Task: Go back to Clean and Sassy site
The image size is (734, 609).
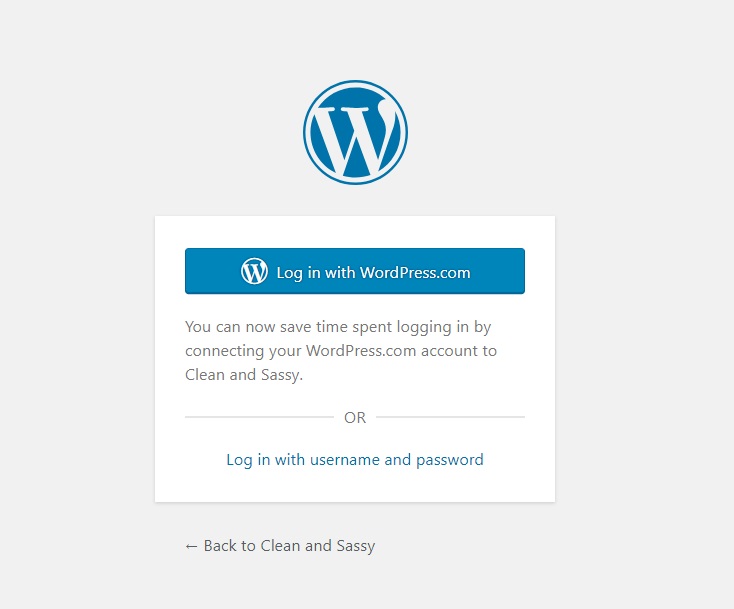Action: [280, 546]
